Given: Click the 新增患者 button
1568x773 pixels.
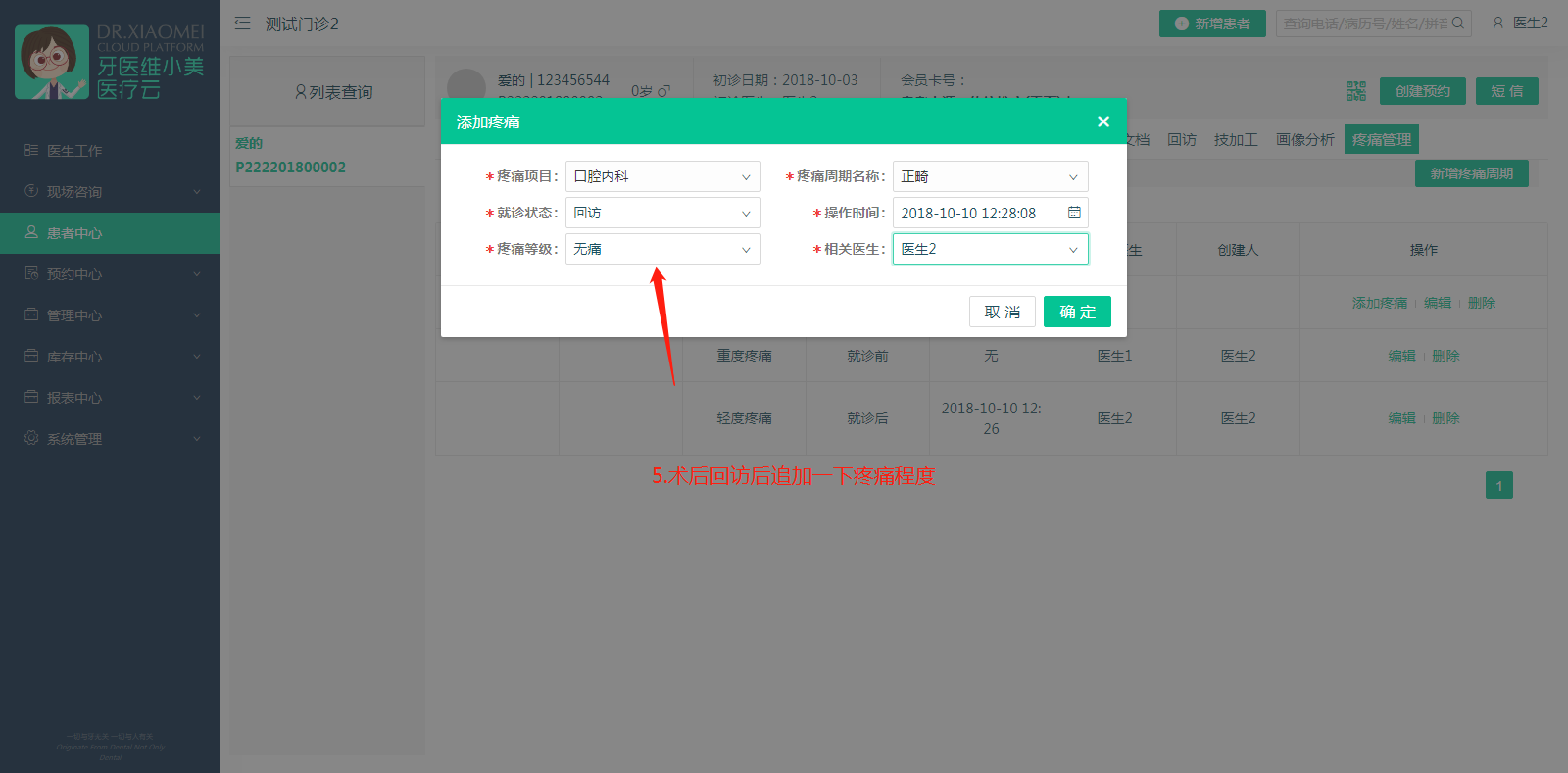Looking at the screenshot, I should (1212, 24).
